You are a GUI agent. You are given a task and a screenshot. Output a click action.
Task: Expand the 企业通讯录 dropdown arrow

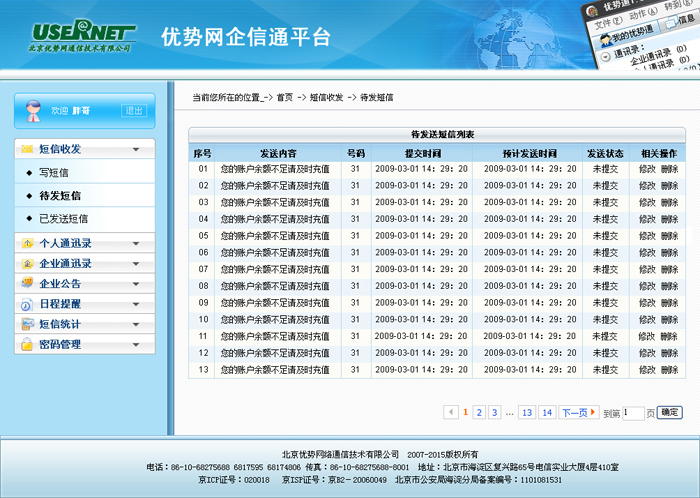click(136, 264)
